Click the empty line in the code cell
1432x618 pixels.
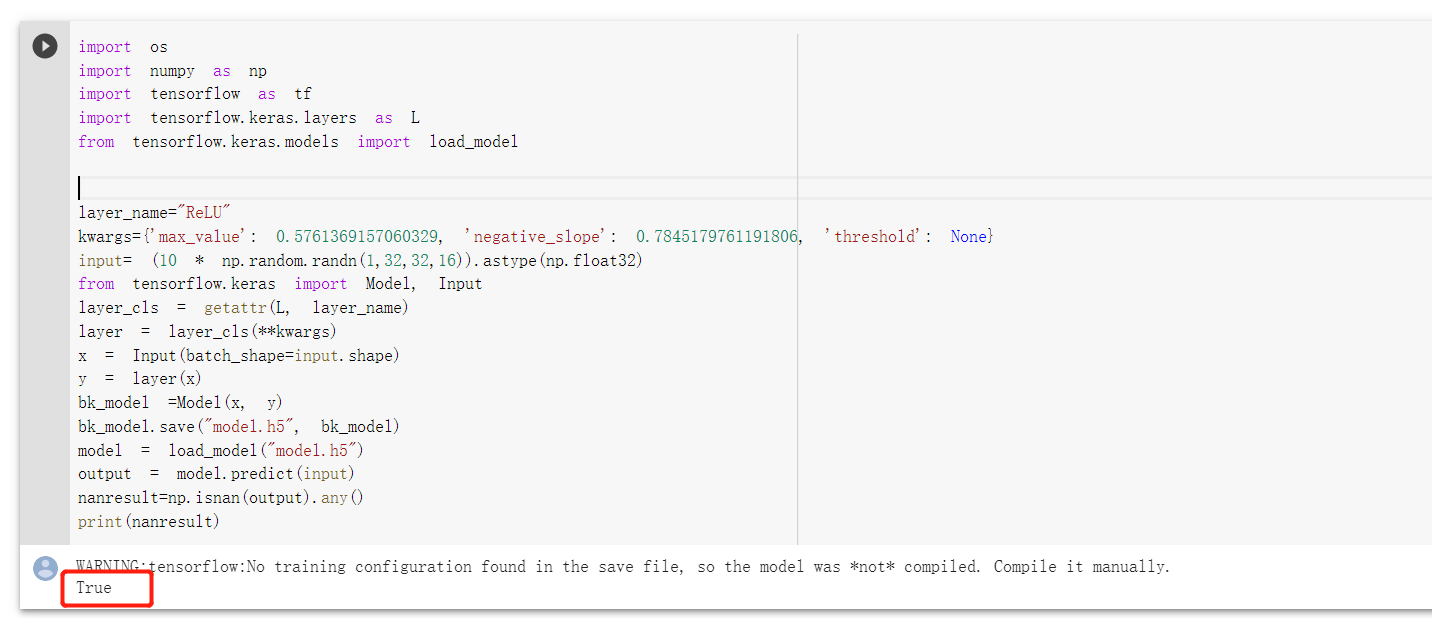click(x=200, y=187)
